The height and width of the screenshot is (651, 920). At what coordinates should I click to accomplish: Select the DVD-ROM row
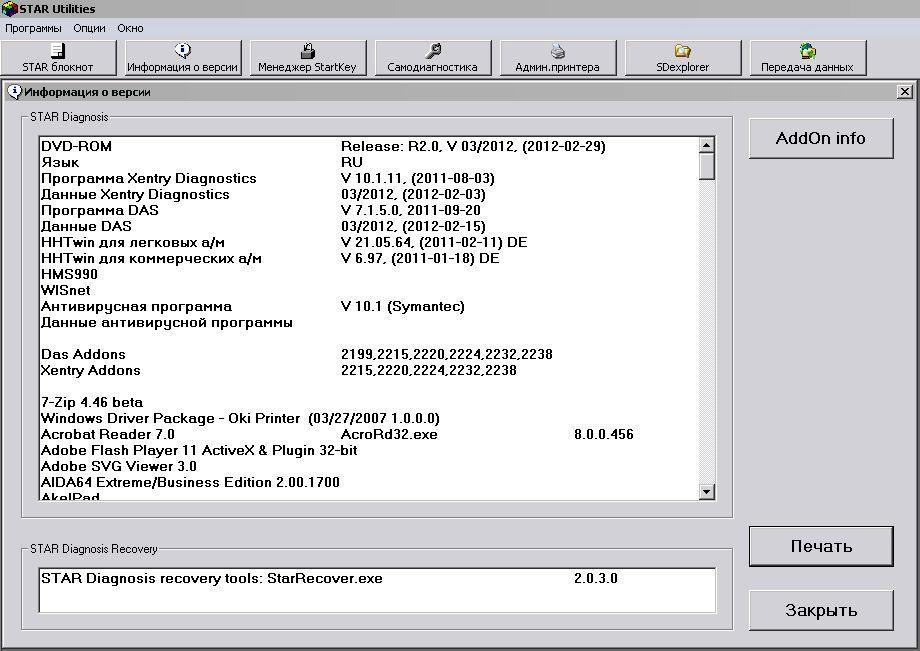(x=370, y=147)
